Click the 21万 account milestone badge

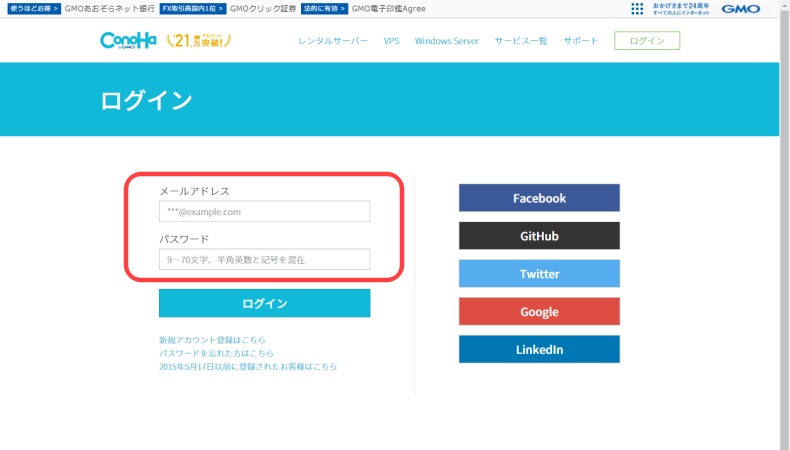(199, 40)
